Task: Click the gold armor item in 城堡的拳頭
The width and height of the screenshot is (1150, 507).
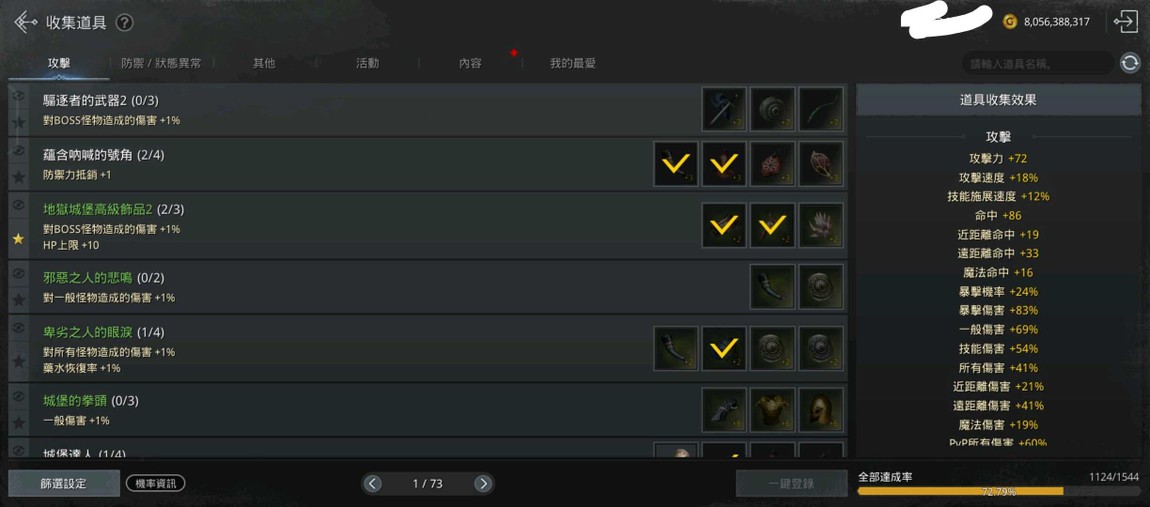Action: point(772,409)
